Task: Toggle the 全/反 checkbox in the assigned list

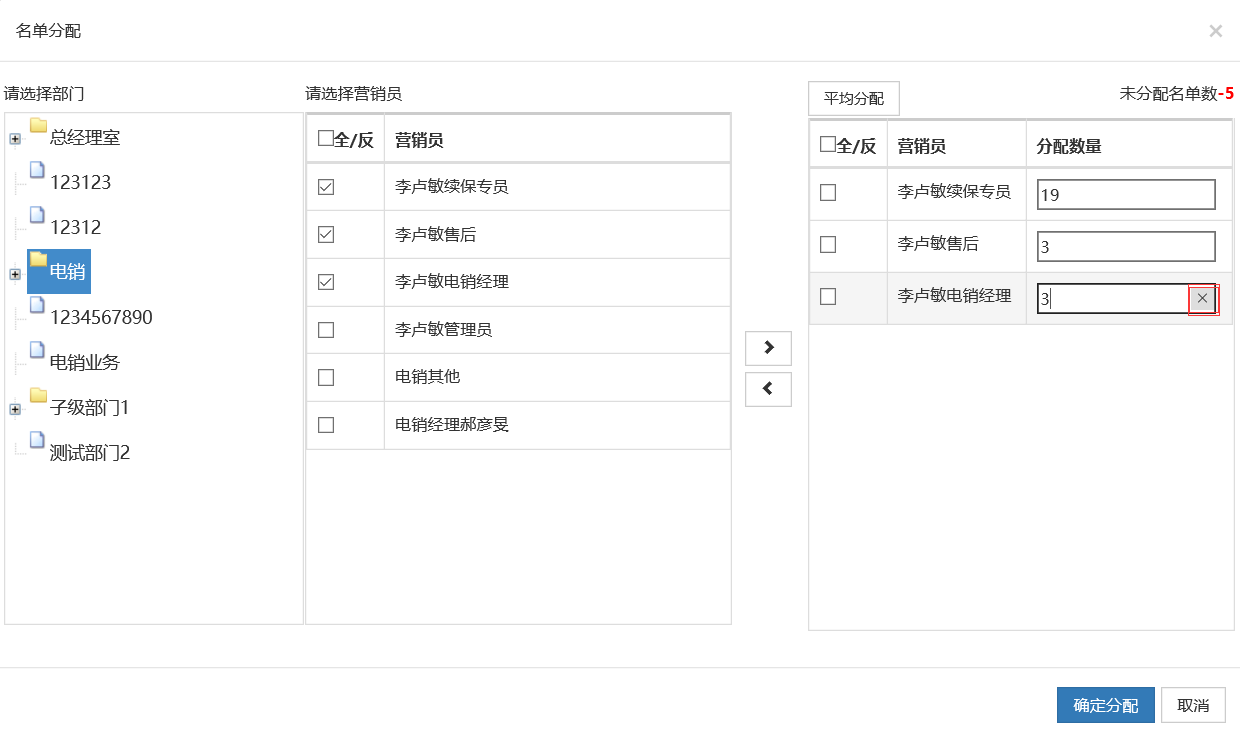Action: 827,145
